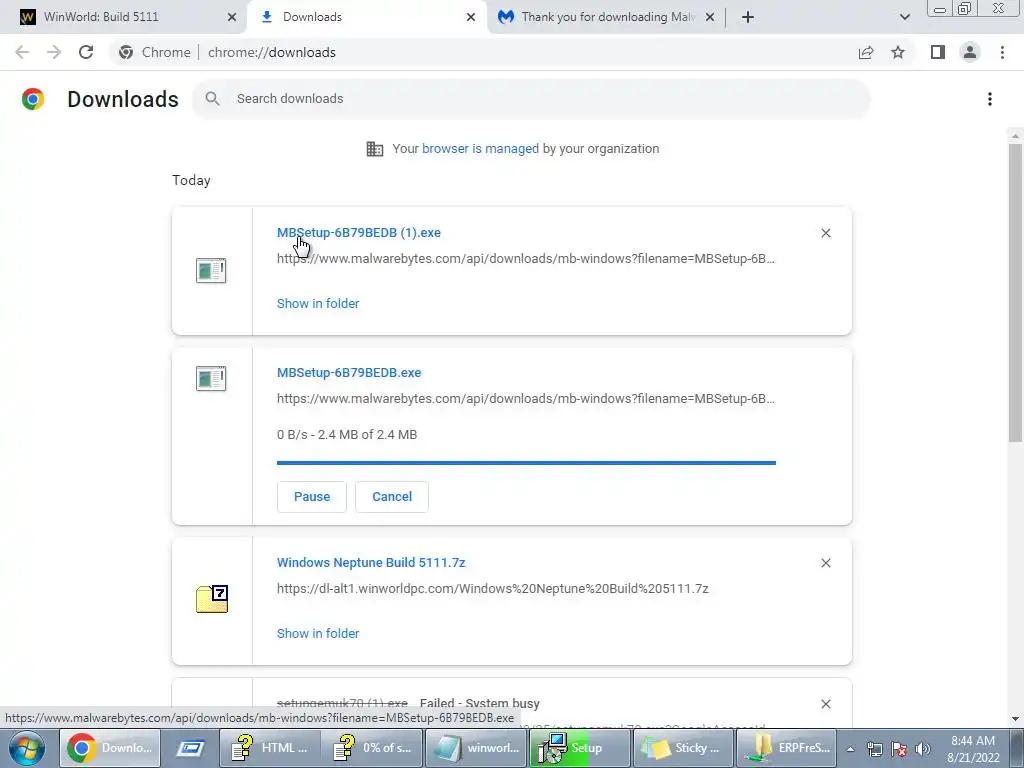
Task: Show hidden system tray icons
Action: (x=850, y=749)
